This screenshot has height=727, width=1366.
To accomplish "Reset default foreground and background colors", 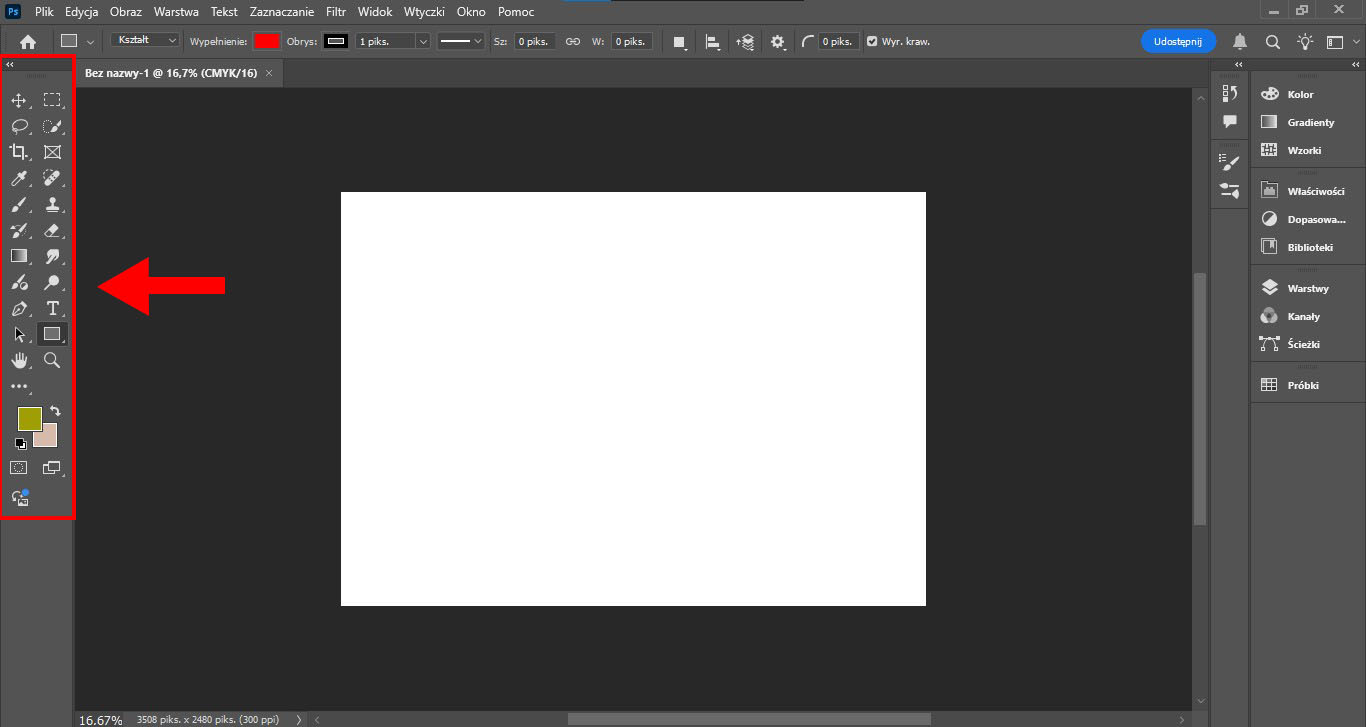I will tap(20, 444).
